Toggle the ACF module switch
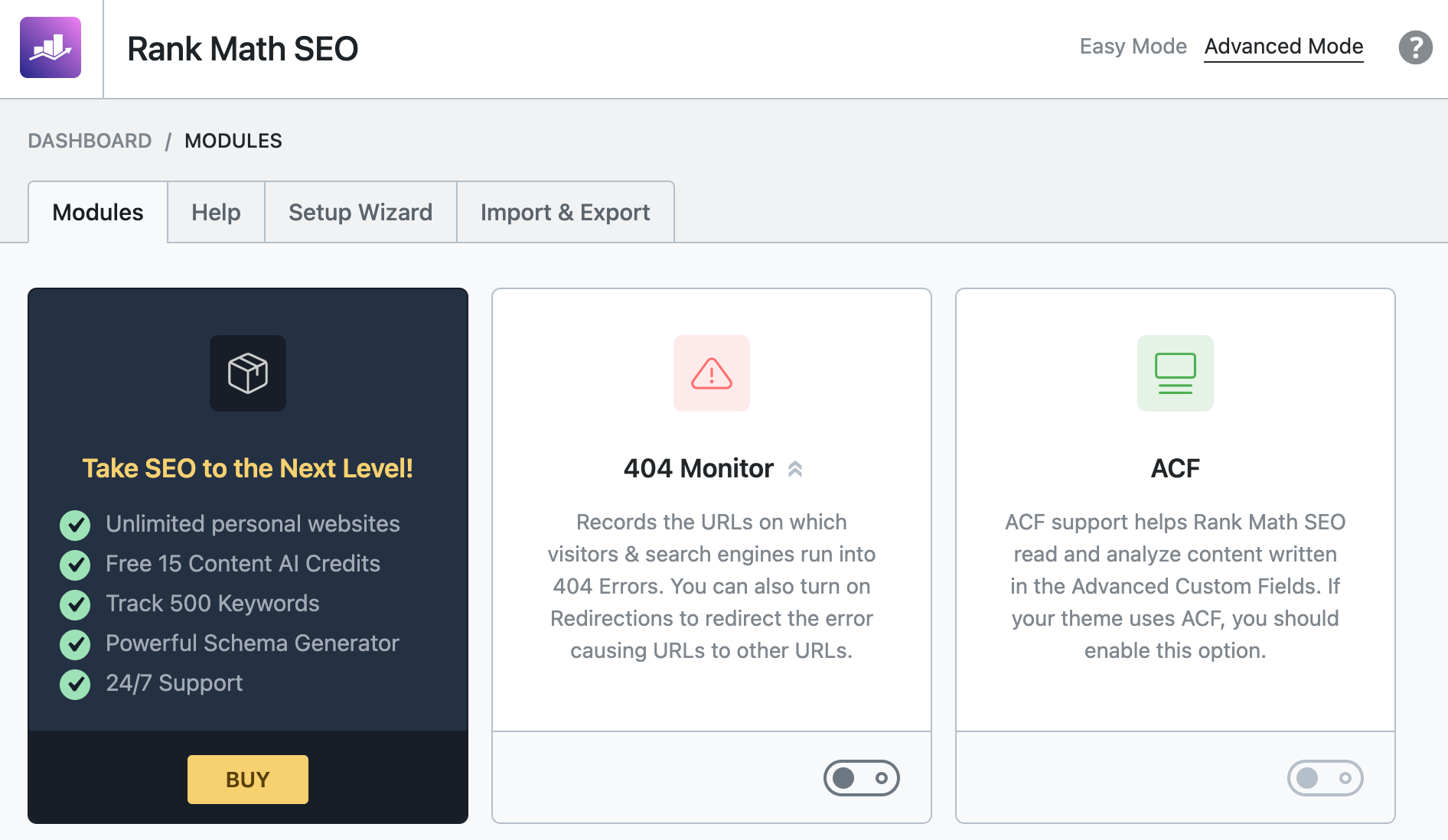Viewport: 1448px width, 840px height. pyautogui.click(x=1325, y=778)
